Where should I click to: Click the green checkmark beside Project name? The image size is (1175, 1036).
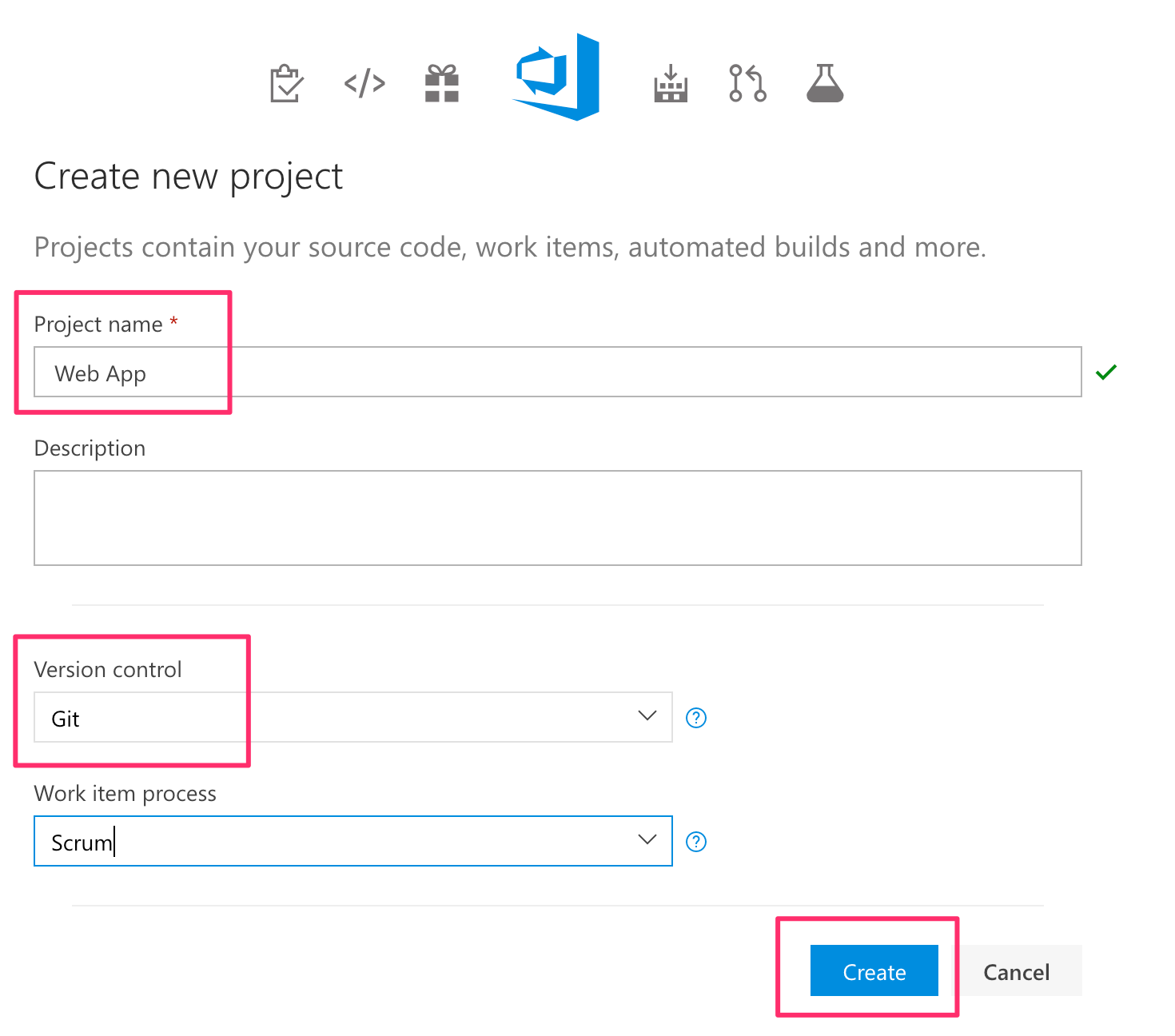coord(1106,372)
